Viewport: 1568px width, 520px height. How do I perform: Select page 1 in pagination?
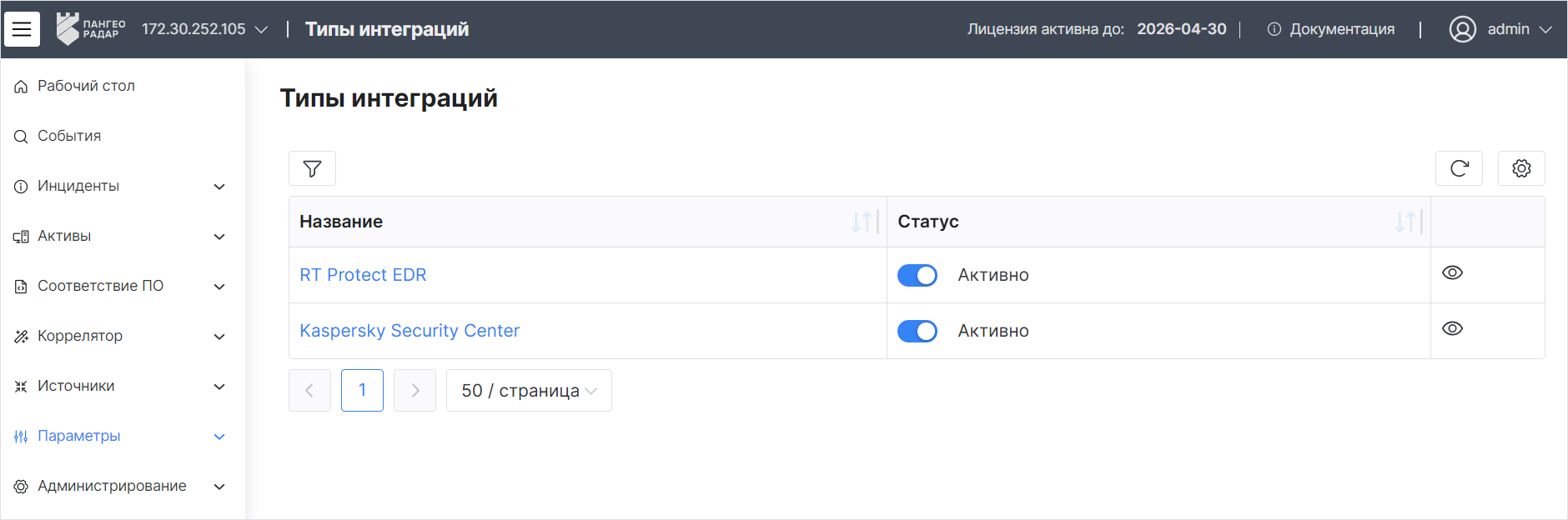click(362, 390)
